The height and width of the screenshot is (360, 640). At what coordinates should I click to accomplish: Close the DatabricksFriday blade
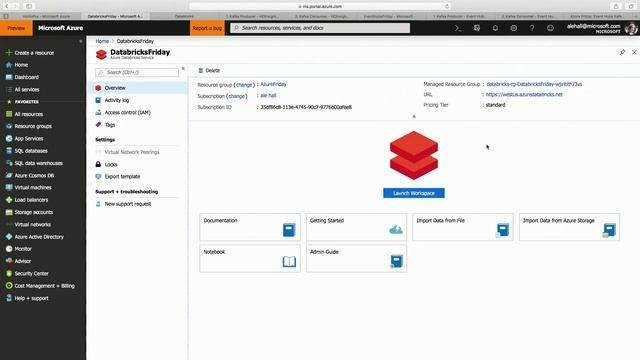click(634, 52)
